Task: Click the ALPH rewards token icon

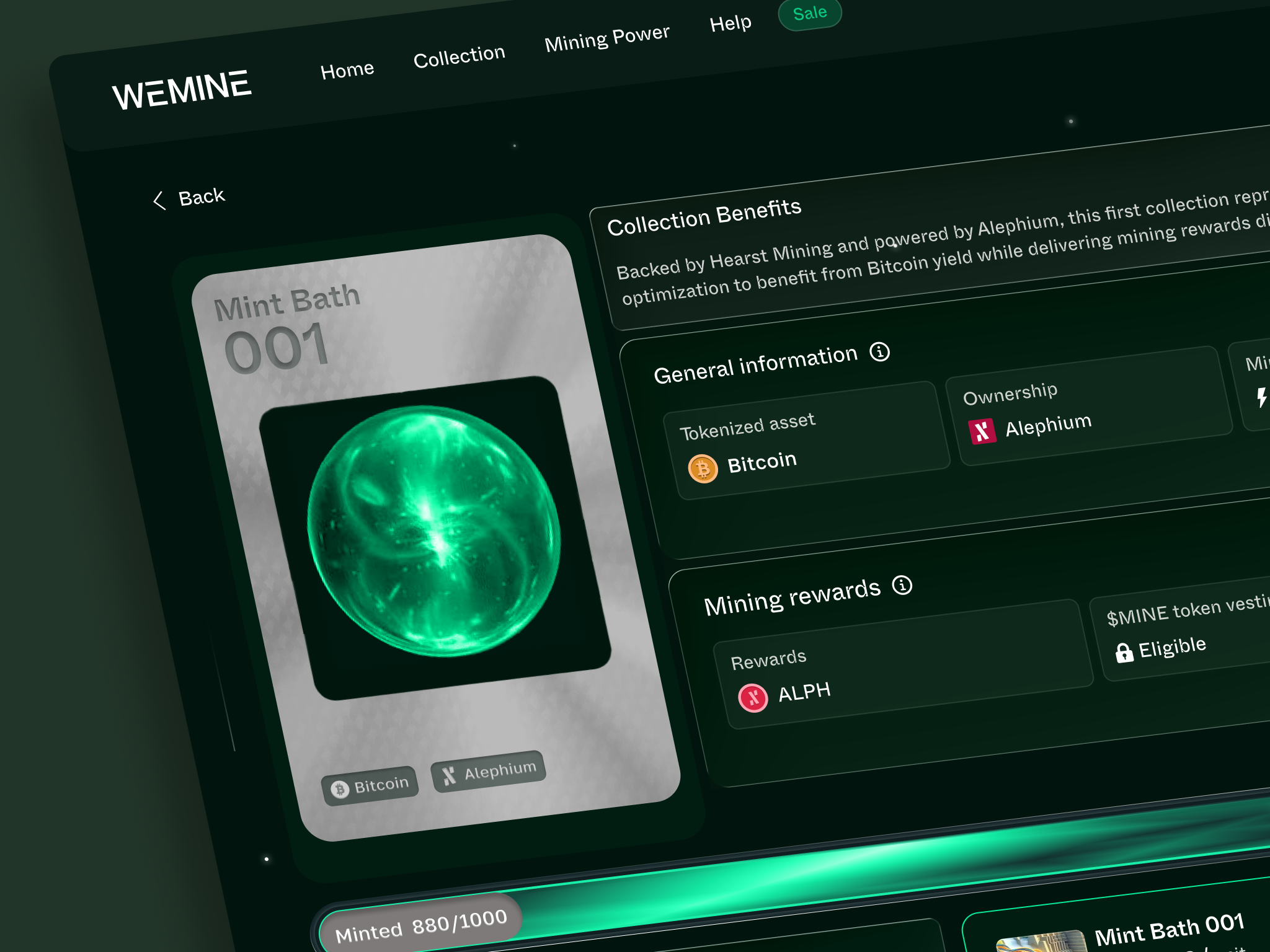Action: pos(753,698)
